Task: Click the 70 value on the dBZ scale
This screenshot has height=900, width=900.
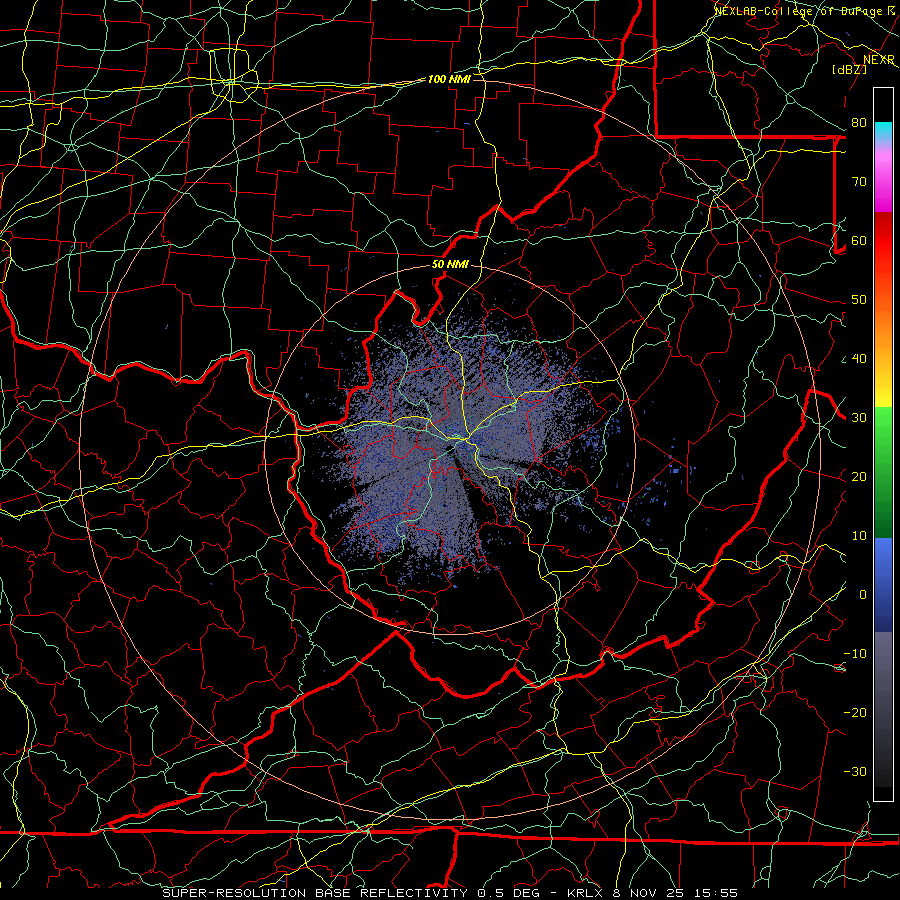Action: click(x=859, y=182)
